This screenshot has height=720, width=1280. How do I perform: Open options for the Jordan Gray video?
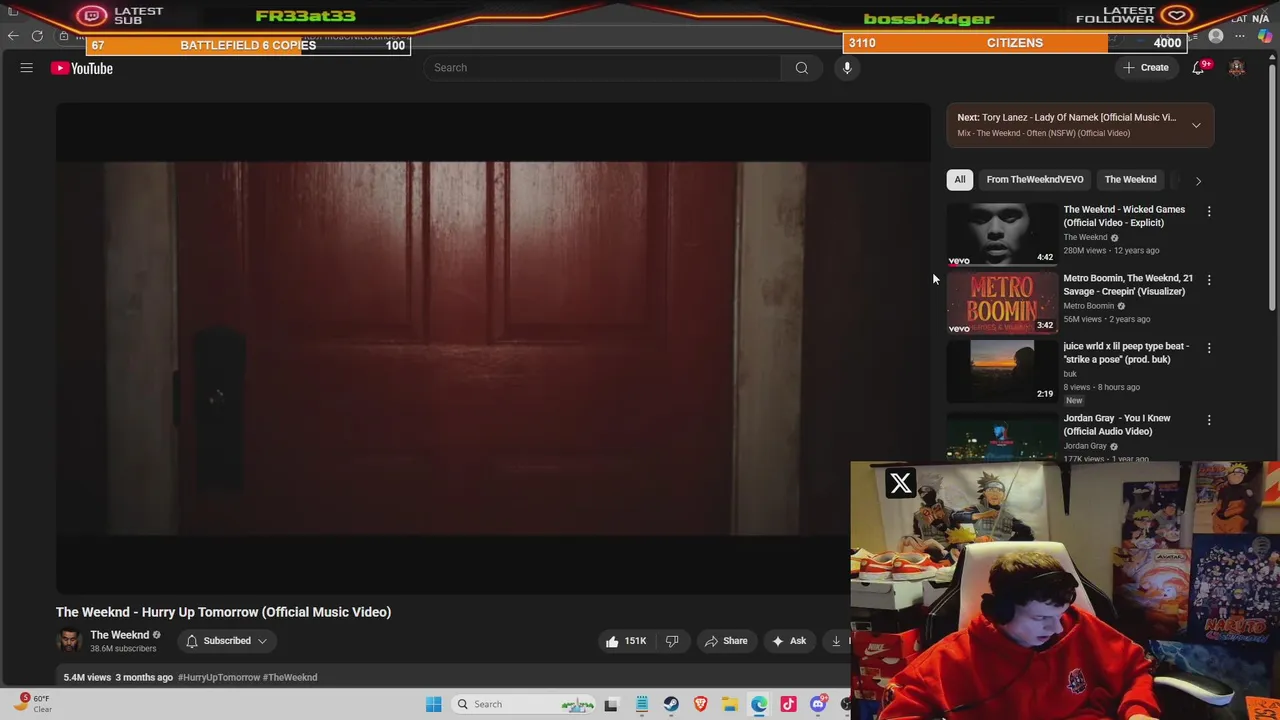1209,420
